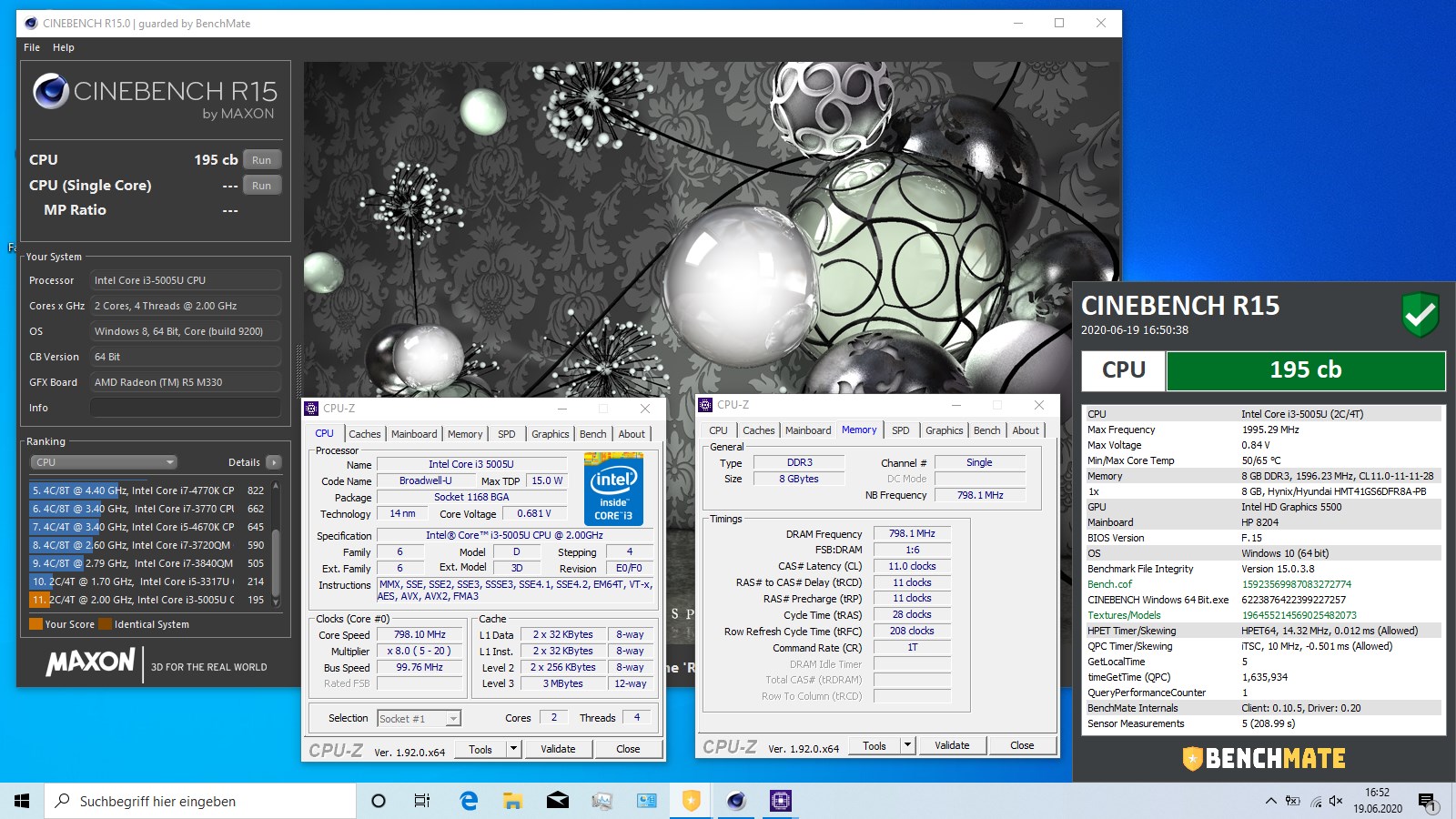Open the Windows Start menu
Screen dimensions: 1456x819
[x=22, y=801]
